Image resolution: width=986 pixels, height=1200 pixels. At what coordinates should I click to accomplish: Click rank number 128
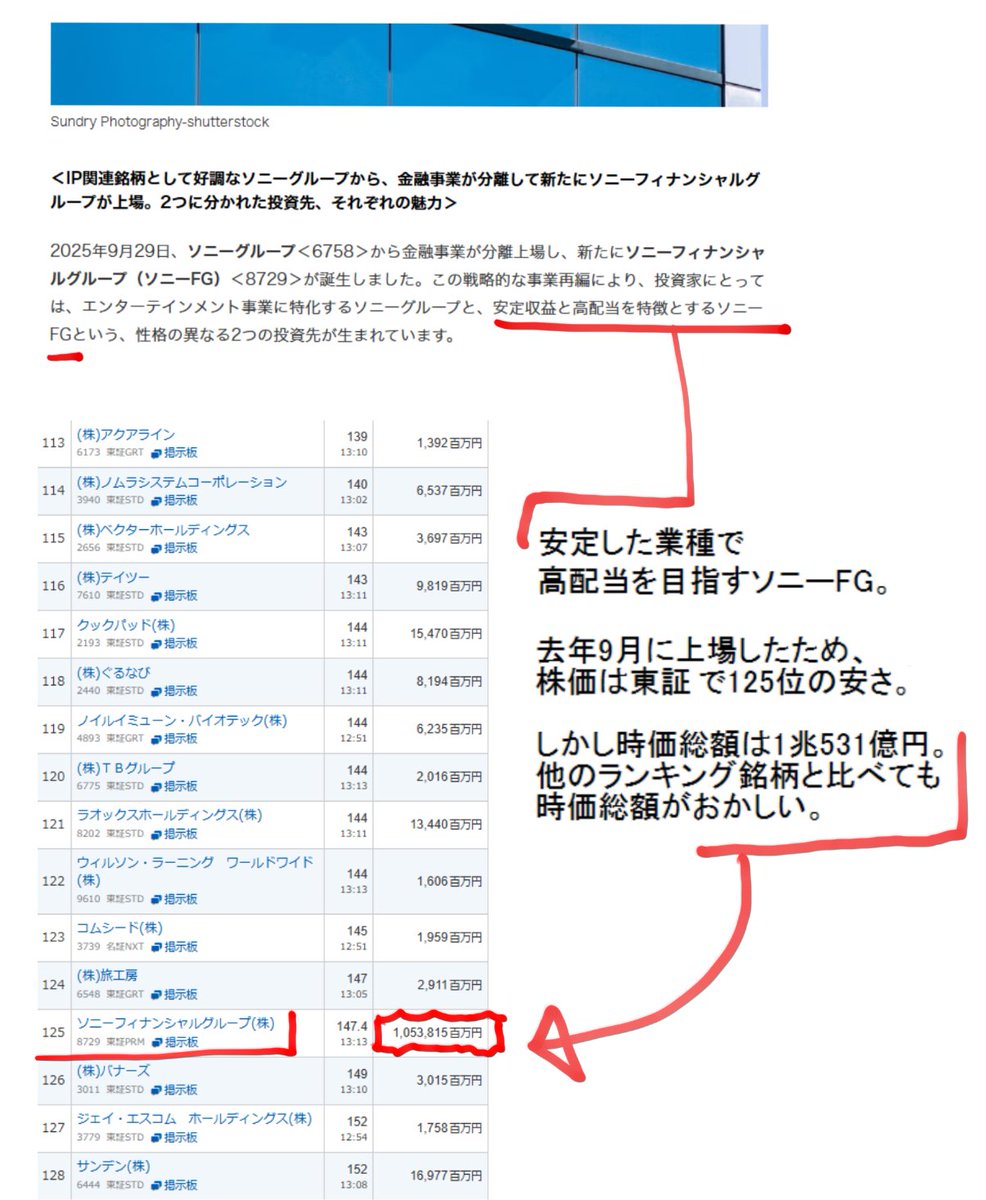[53, 1175]
